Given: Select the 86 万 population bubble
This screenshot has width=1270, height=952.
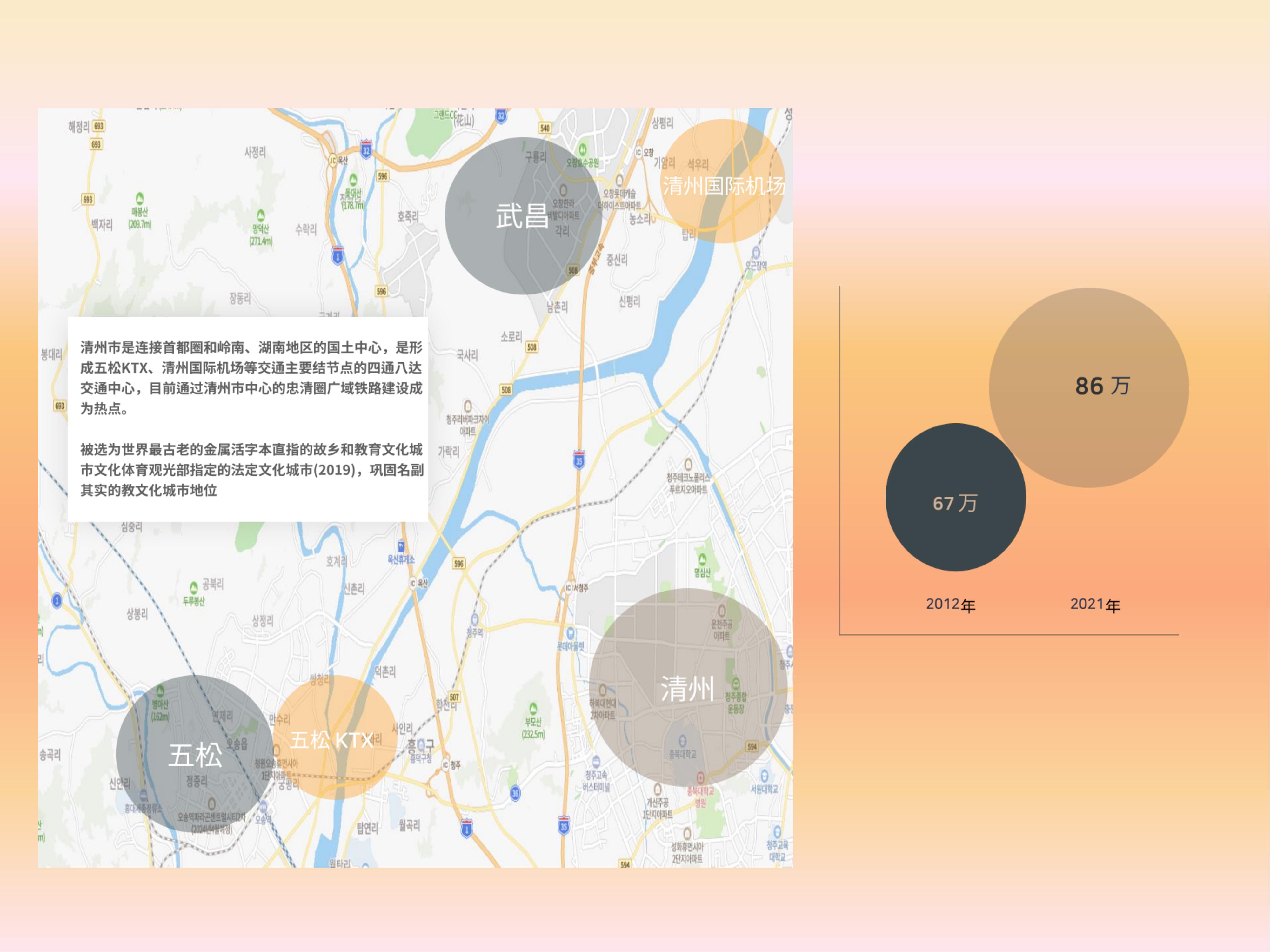Looking at the screenshot, I should tap(1089, 388).
